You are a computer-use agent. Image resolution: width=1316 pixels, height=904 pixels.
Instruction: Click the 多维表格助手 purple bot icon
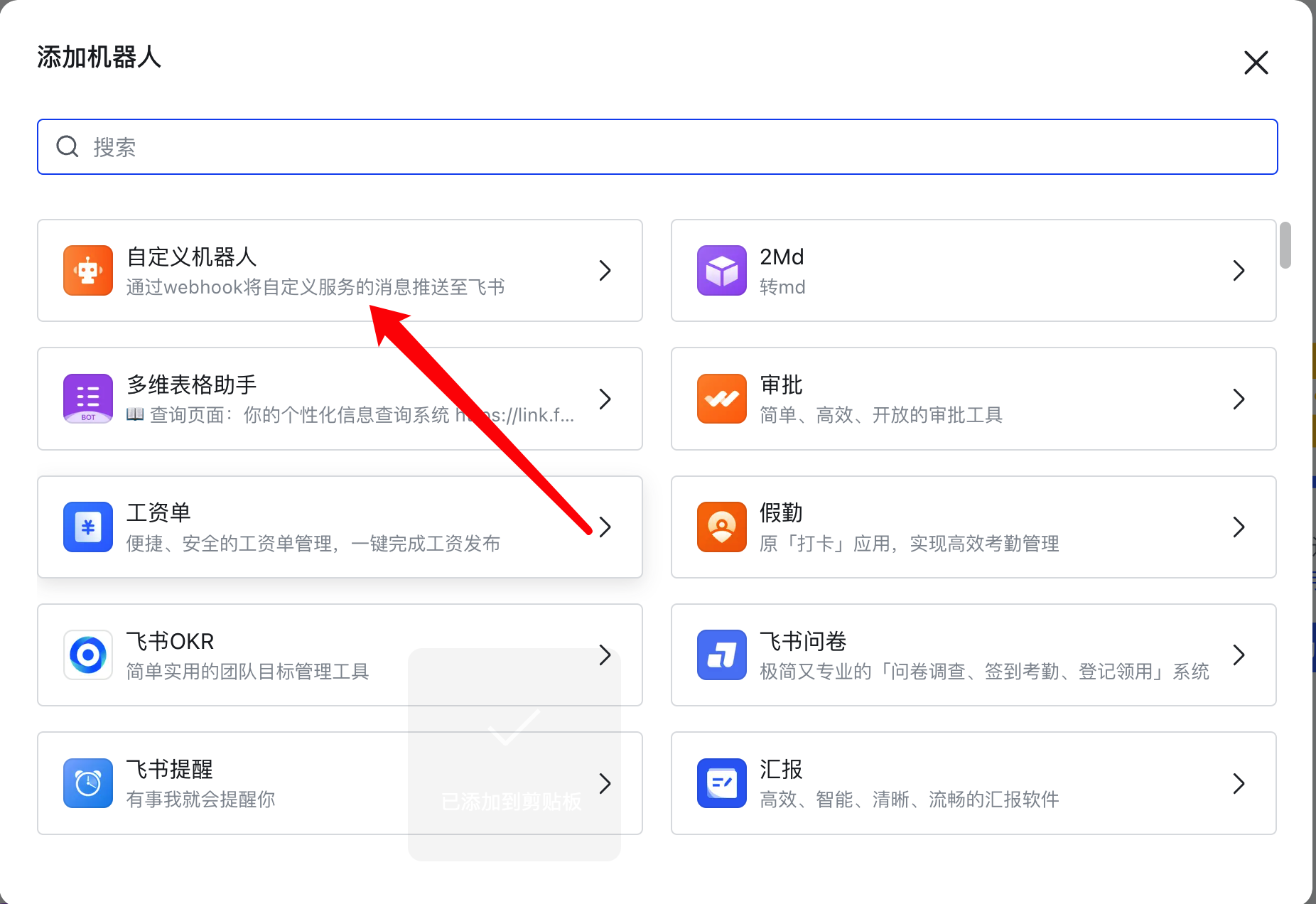[88, 399]
